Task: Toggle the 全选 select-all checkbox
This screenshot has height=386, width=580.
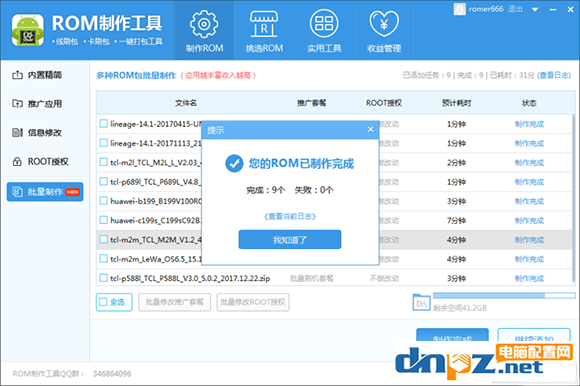Action: coord(102,302)
